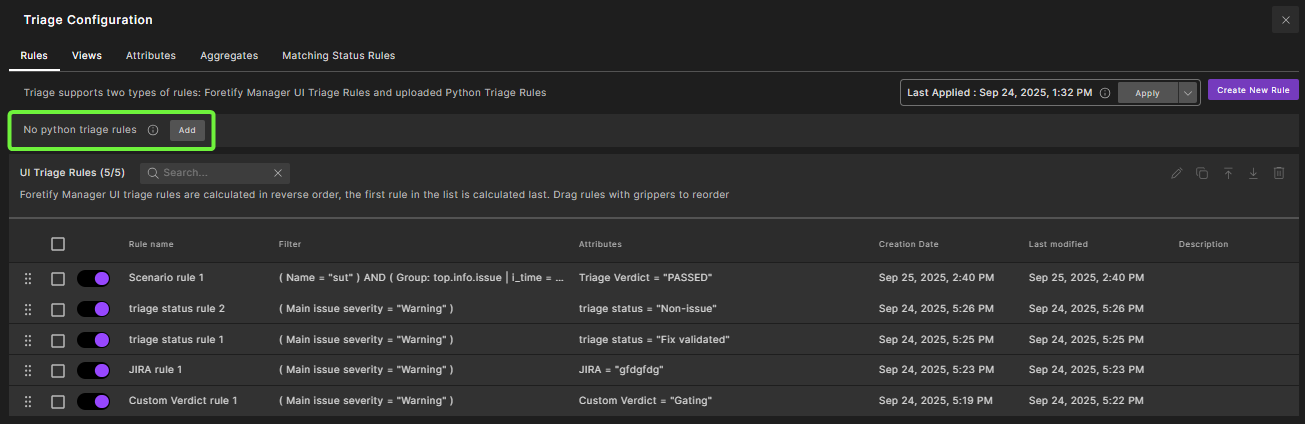Select all rules with header checkbox
The image size is (1305, 424).
coord(58,244)
